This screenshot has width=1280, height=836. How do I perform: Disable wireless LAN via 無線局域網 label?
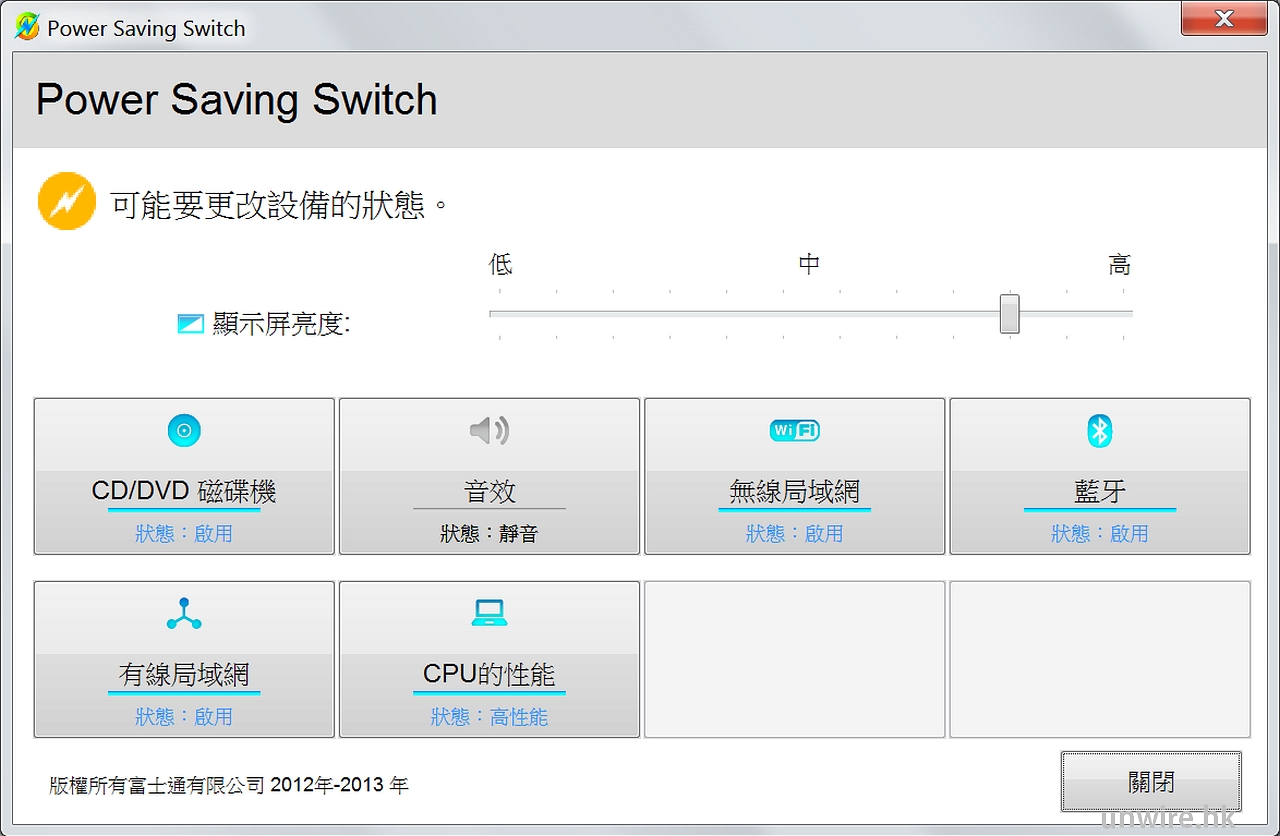click(794, 492)
